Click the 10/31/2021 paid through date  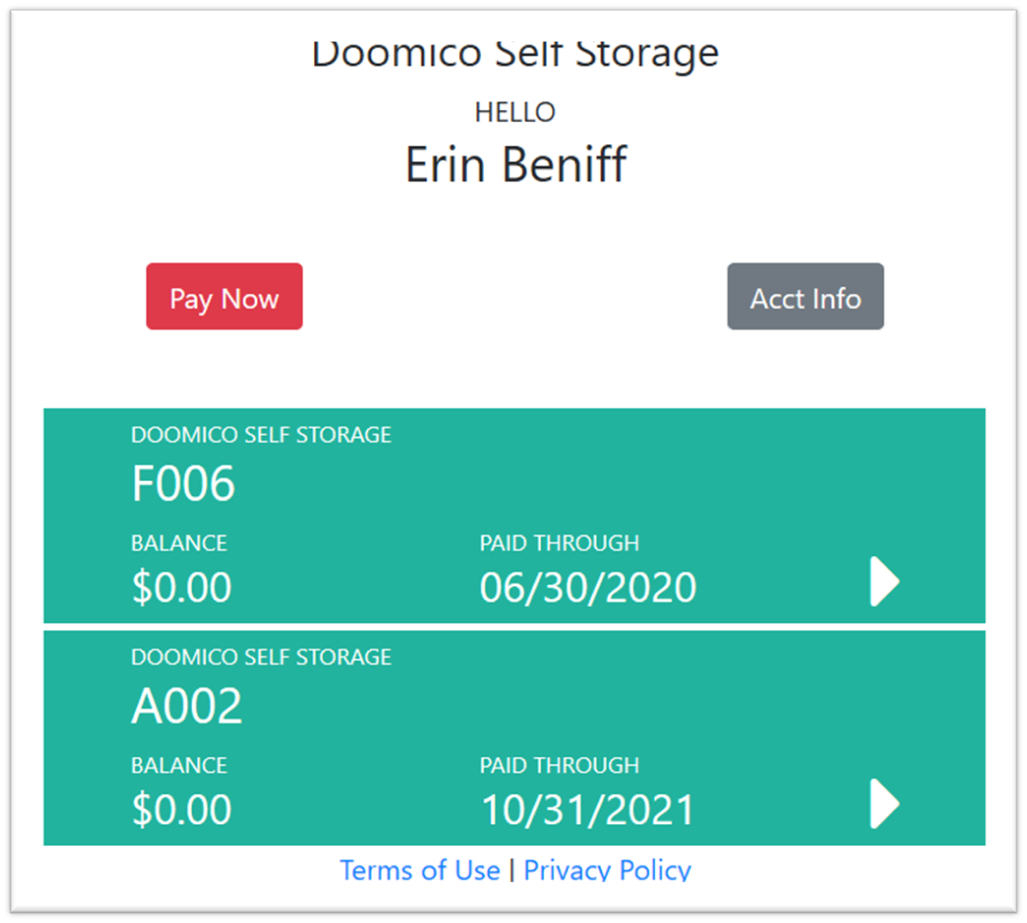[x=588, y=809]
